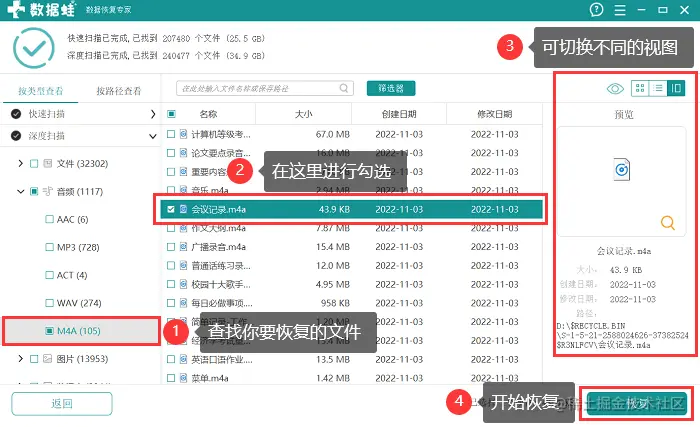Image resolution: width=700 pixels, height=427 pixels.
Task: Click the 图片 (13953) category icon
Action: (48, 359)
